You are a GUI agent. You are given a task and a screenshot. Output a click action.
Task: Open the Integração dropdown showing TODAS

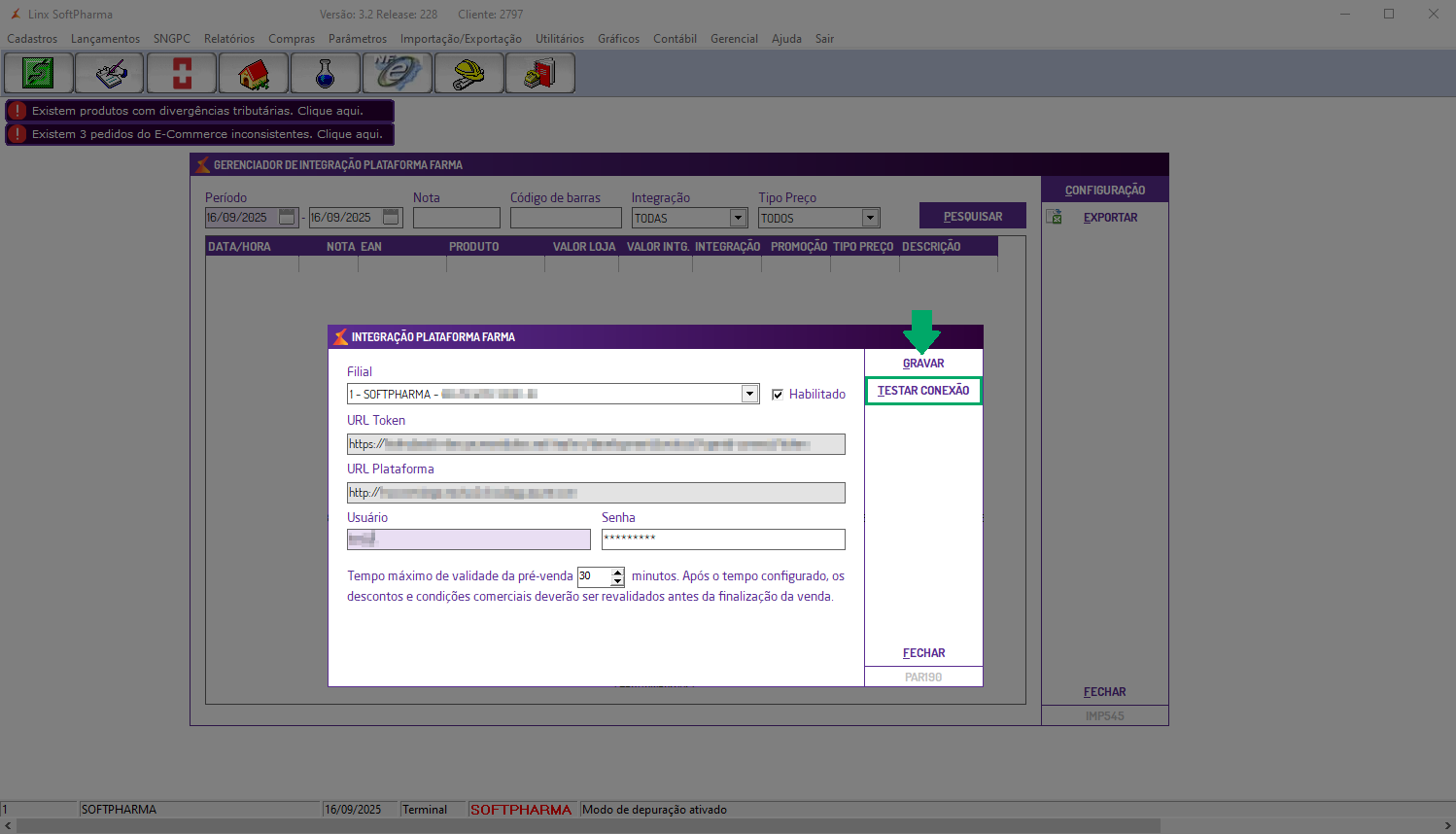point(738,218)
